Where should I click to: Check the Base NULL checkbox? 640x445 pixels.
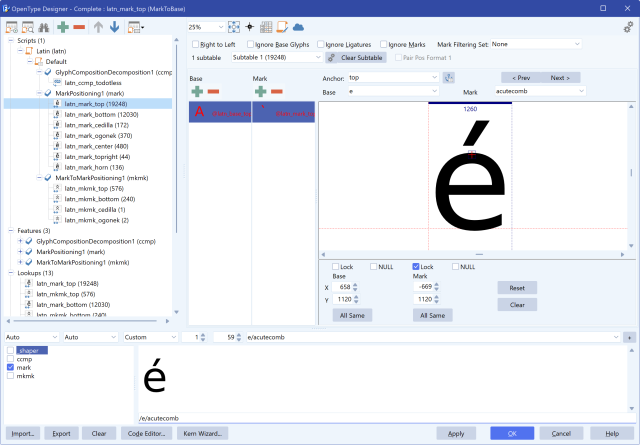tap(373, 267)
